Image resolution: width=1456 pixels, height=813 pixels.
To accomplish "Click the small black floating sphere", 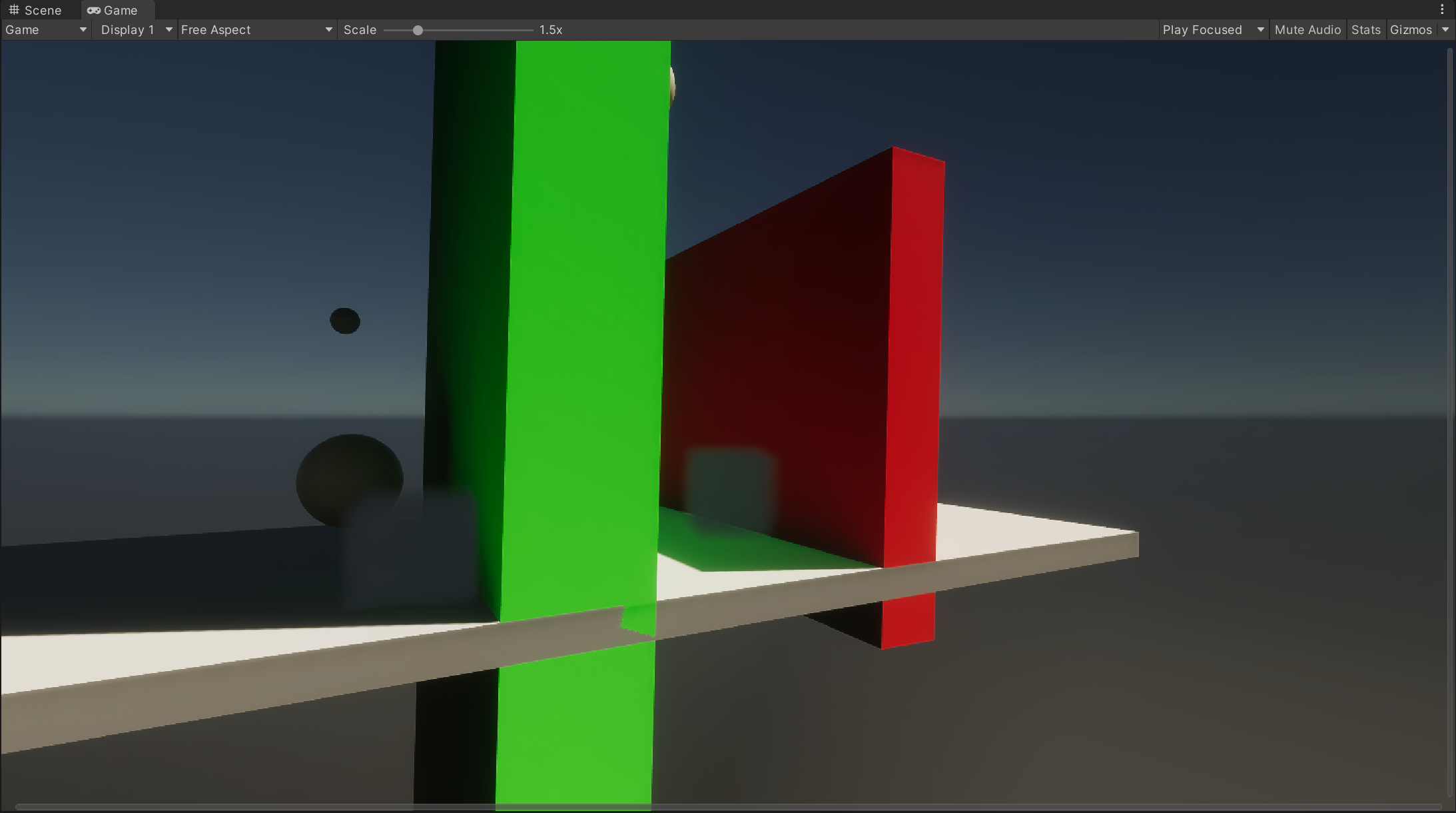I will [345, 321].
